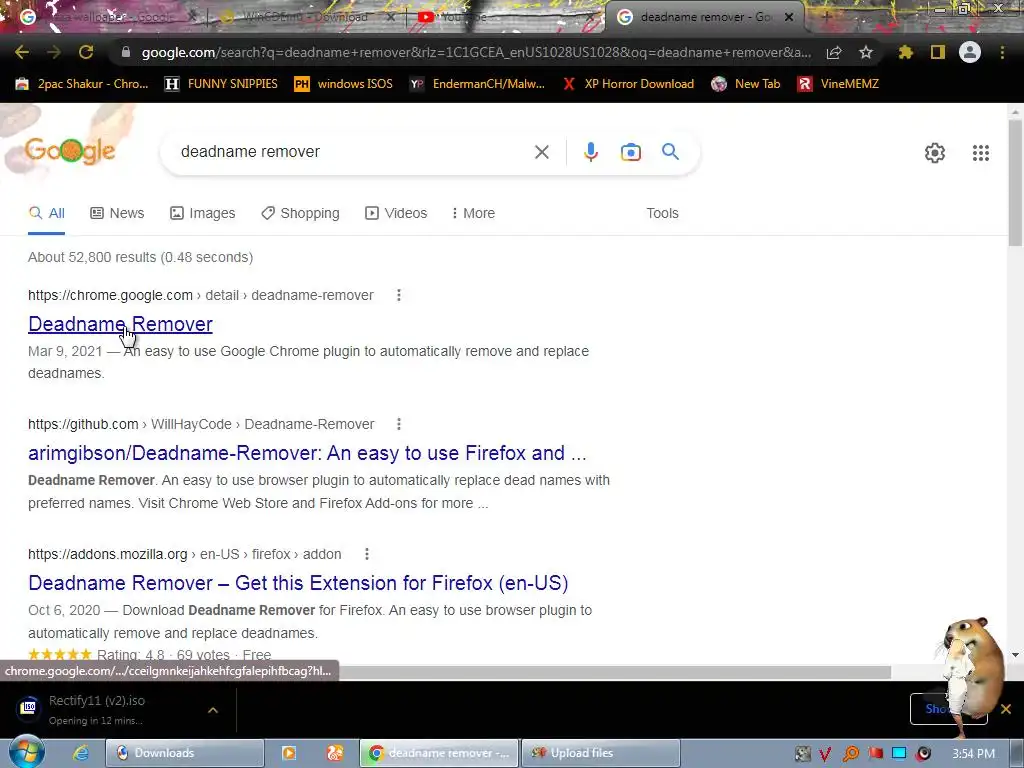Switch to Videos results
The height and width of the screenshot is (768, 1024).
396,214
